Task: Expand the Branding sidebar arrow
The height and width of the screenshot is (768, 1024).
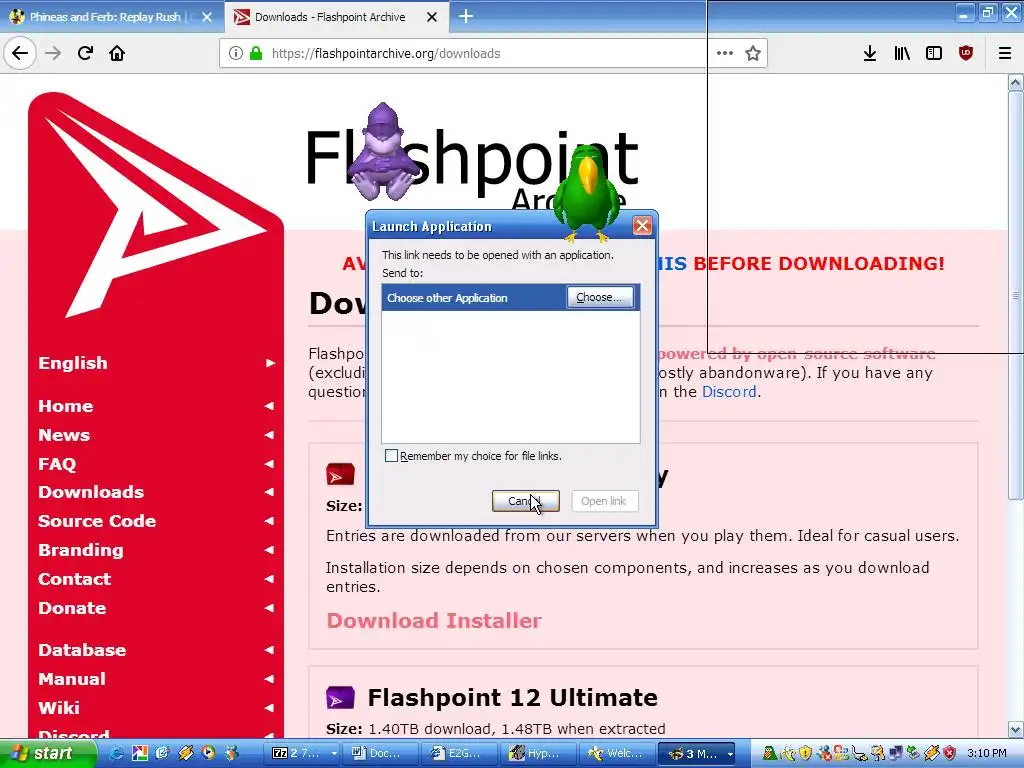Action: point(270,550)
